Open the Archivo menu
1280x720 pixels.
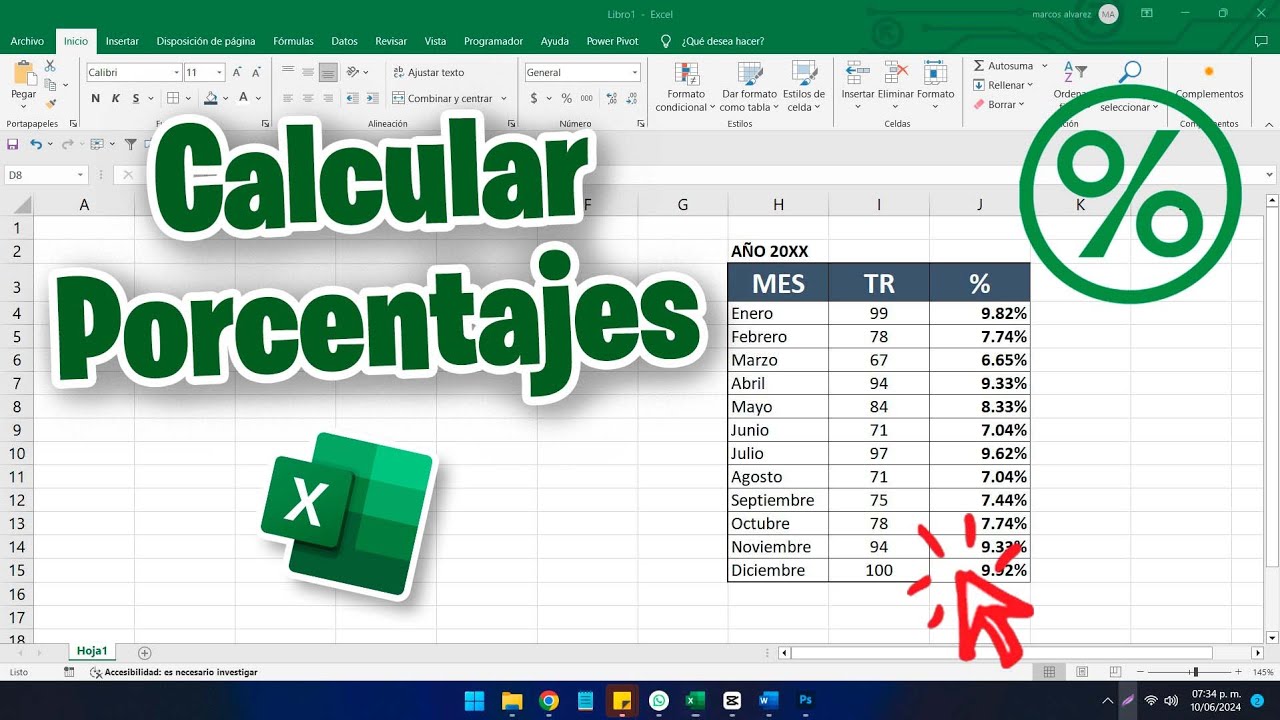(x=27, y=41)
